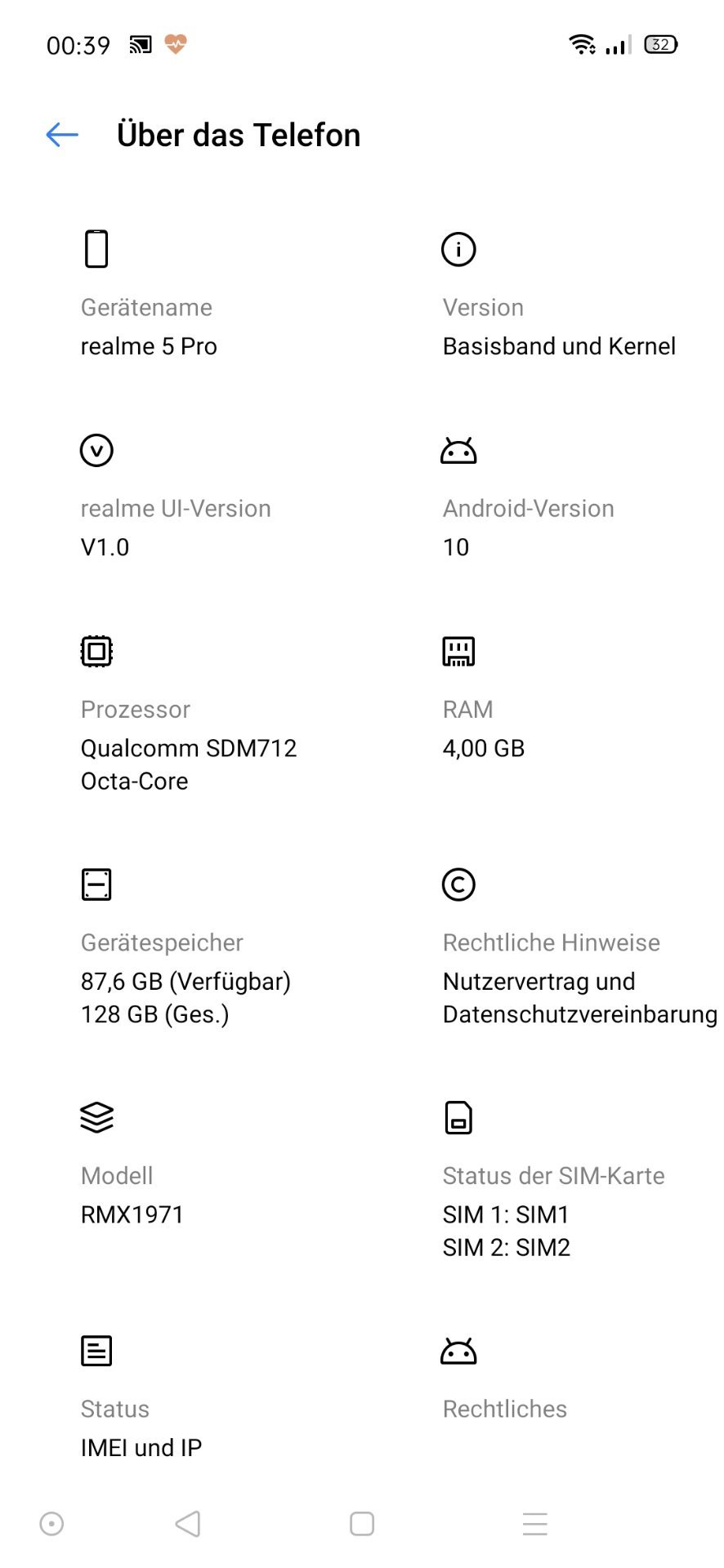Tap the RAM memory icon
Viewport: 724px width, 1568px height.
click(x=458, y=651)
